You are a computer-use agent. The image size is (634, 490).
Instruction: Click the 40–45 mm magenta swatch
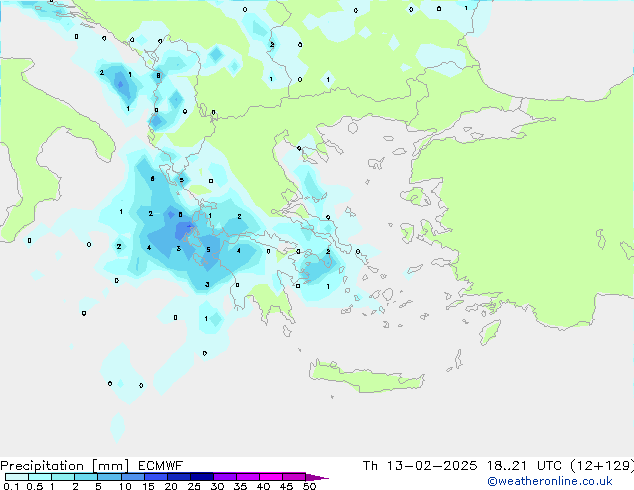tap(271, 477)
